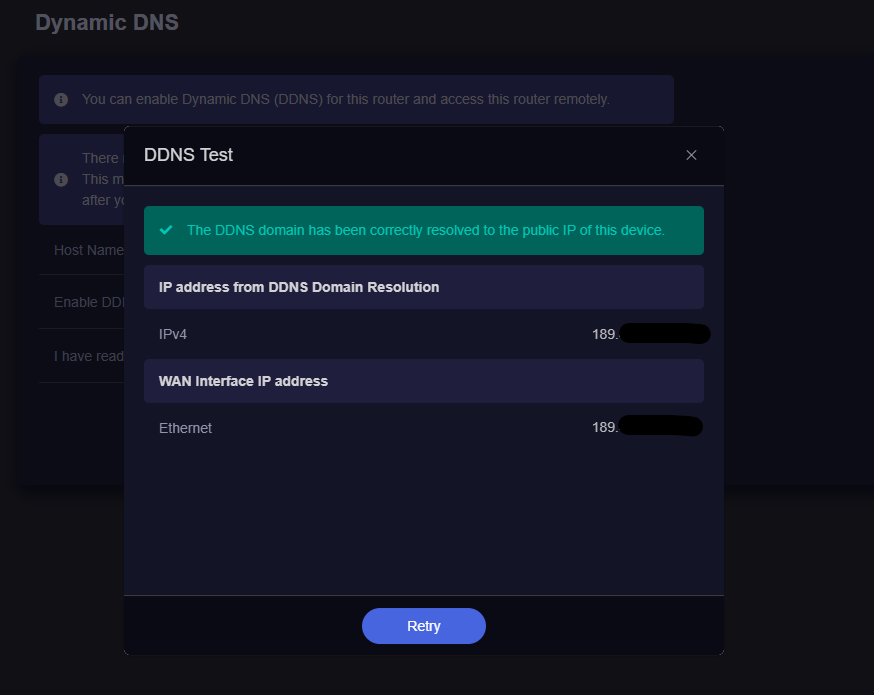
Task: Click the green success checkmark icon
Action: 166,230
